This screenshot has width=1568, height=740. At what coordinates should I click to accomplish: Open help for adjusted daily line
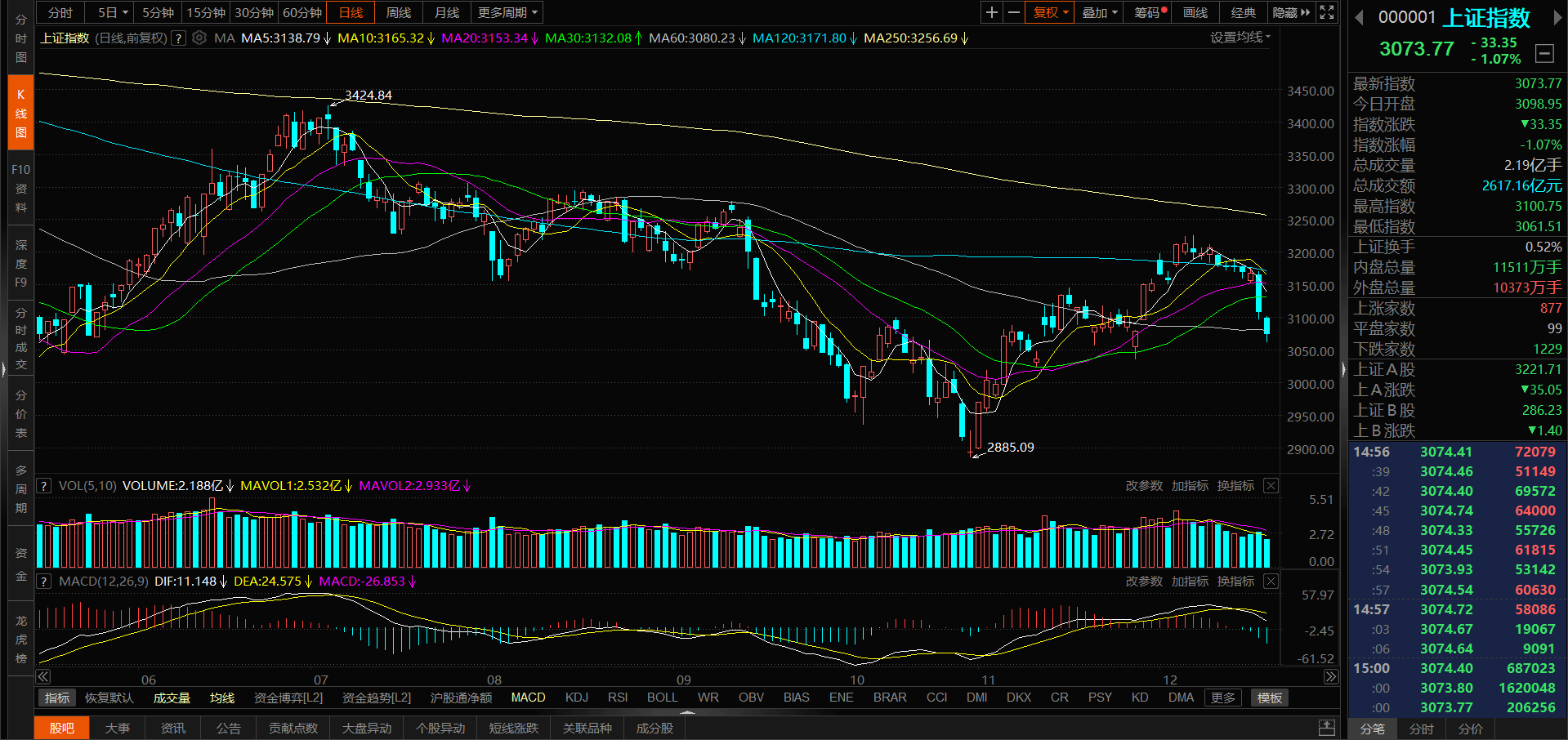coord(179,38)
